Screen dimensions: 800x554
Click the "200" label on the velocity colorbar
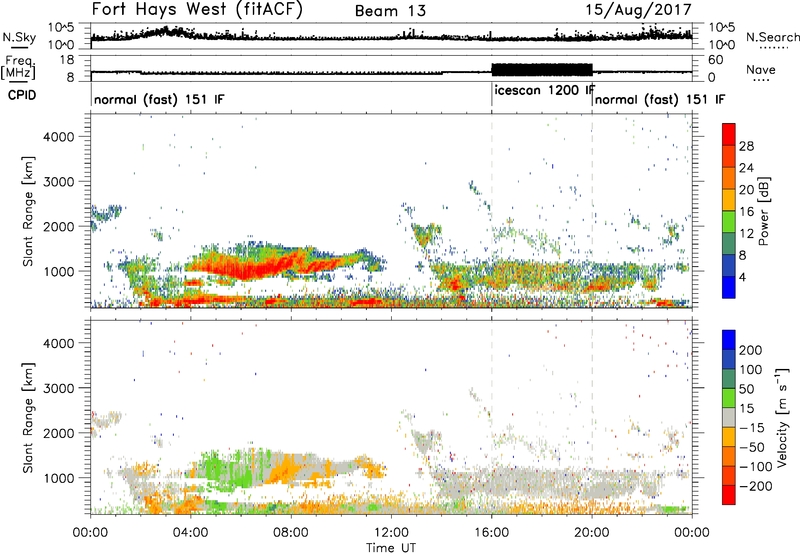[x=751, y=350]
